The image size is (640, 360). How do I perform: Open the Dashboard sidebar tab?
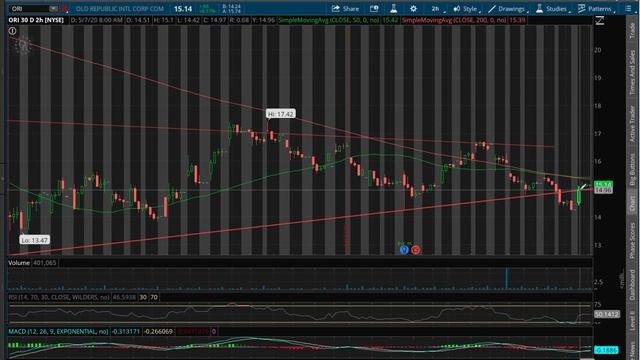(x=633, y=285)
